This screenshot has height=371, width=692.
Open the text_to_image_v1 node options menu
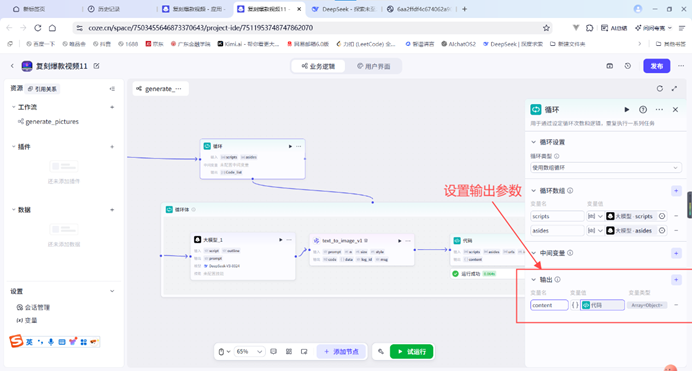tap(408, 241)
